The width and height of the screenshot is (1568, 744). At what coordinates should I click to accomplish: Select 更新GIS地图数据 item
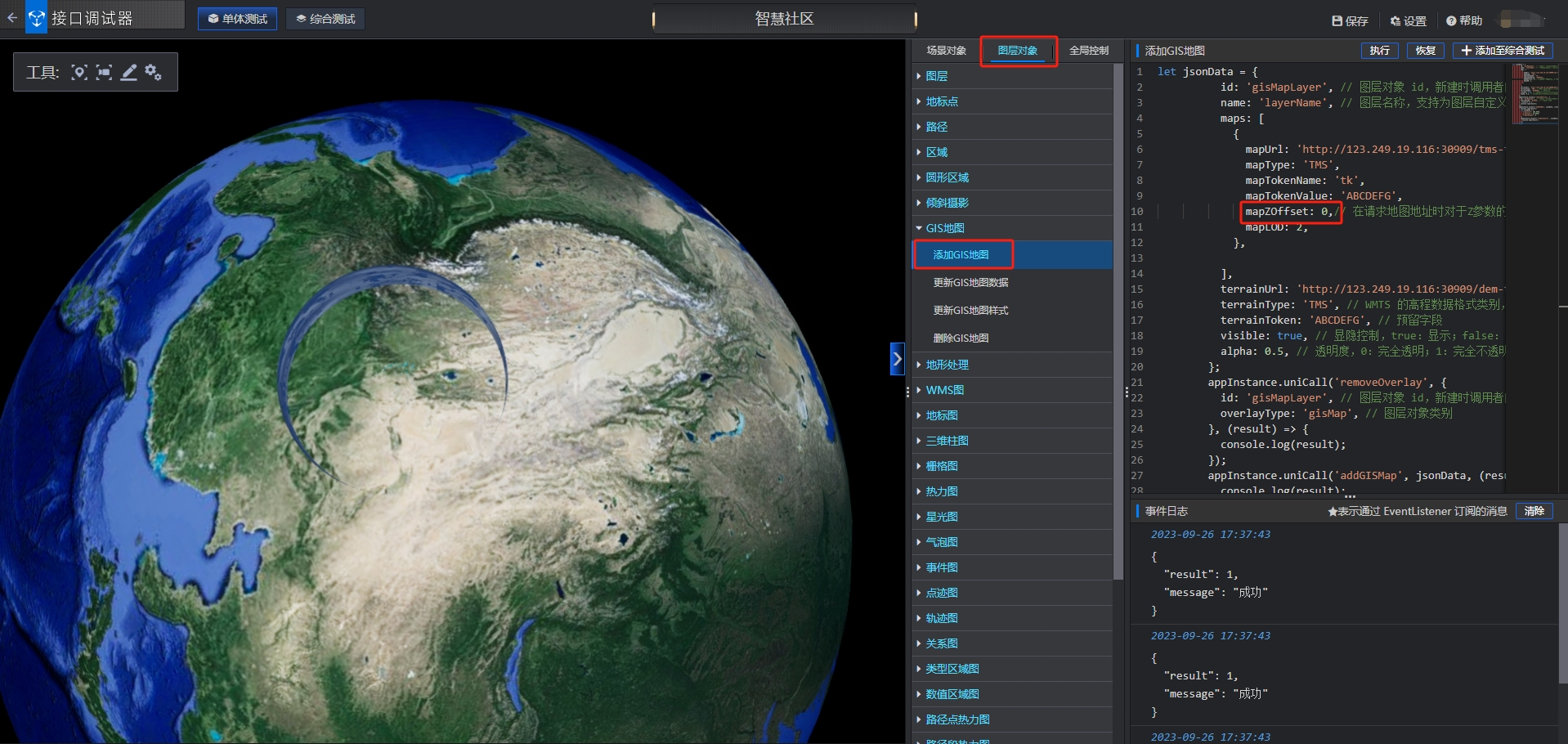(x=1012, y=283)
